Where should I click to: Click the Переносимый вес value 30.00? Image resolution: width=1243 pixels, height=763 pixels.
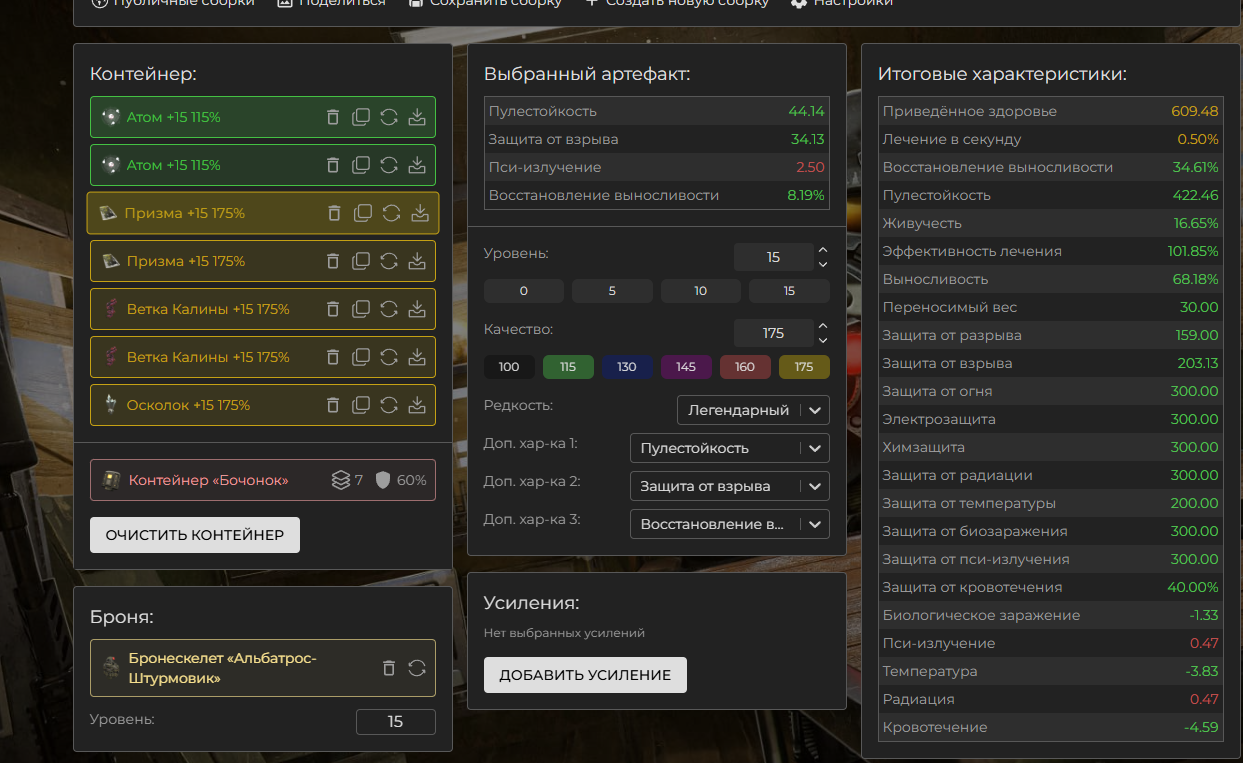click(x=1199, y=307)
